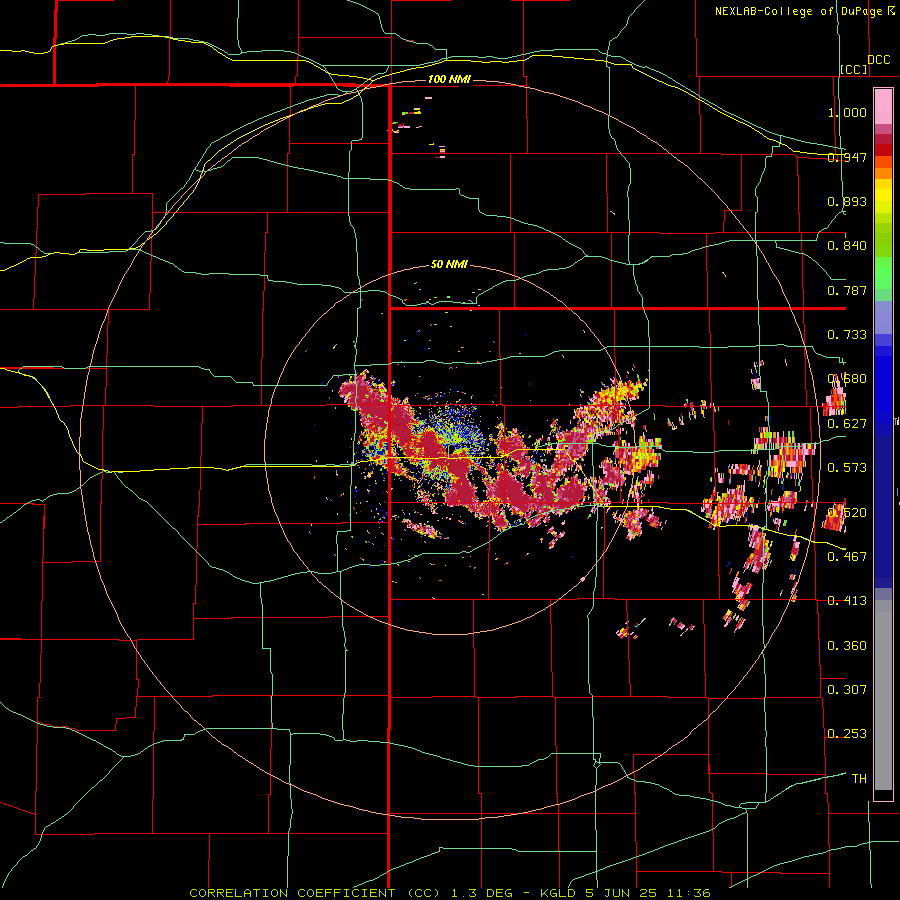
Task: Select the 0.253 scale value
Action: (847, 734)
